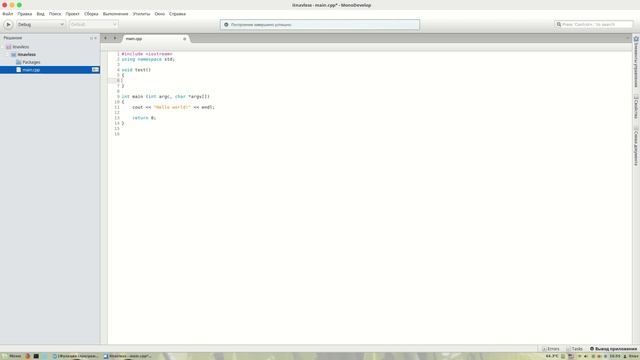Open the Выполнение menu
The height and width of the screenshot is (360, 640).
click(116, 14)
